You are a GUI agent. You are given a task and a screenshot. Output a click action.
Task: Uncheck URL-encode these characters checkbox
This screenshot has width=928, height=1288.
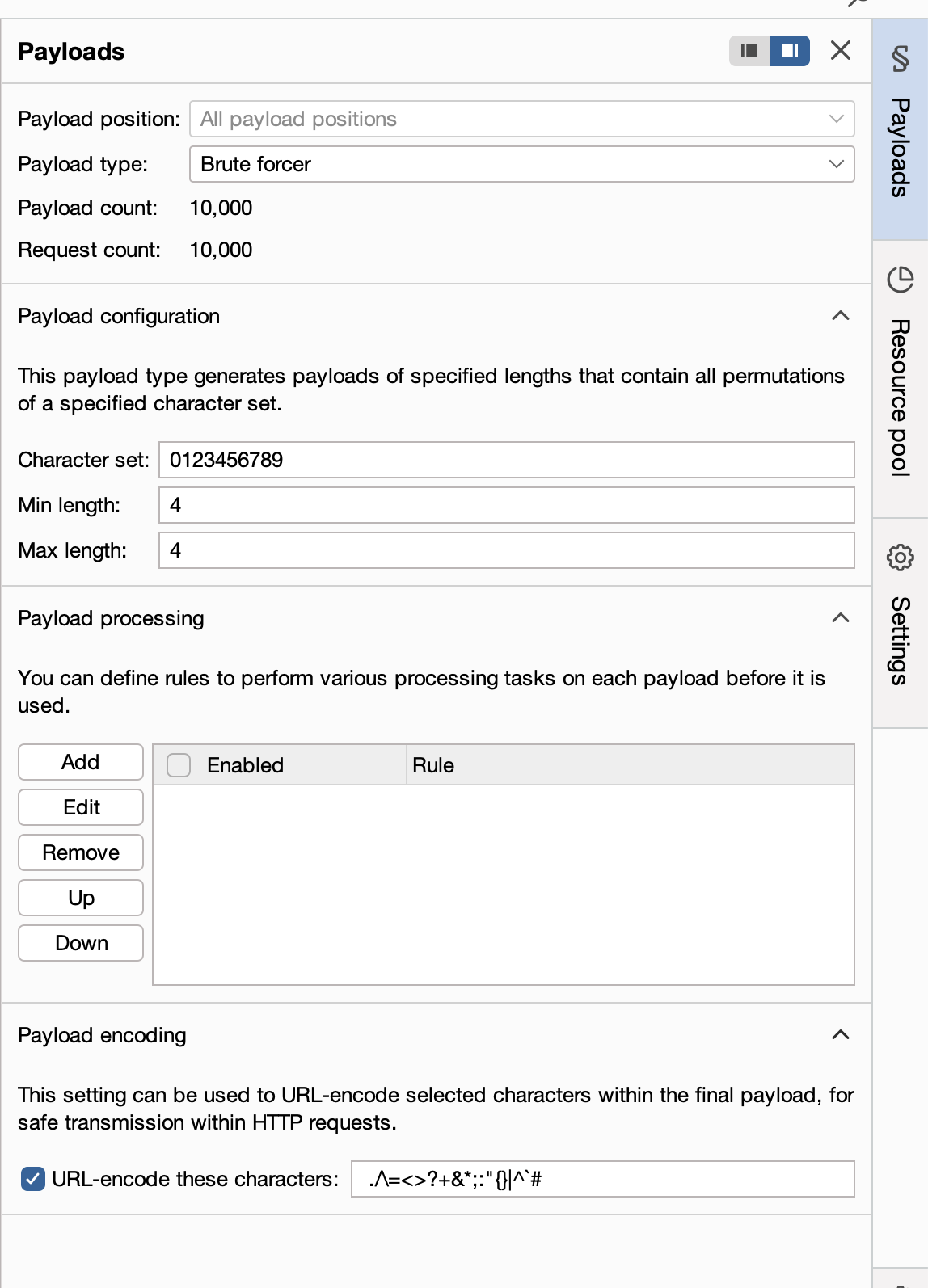[33, 1179]
